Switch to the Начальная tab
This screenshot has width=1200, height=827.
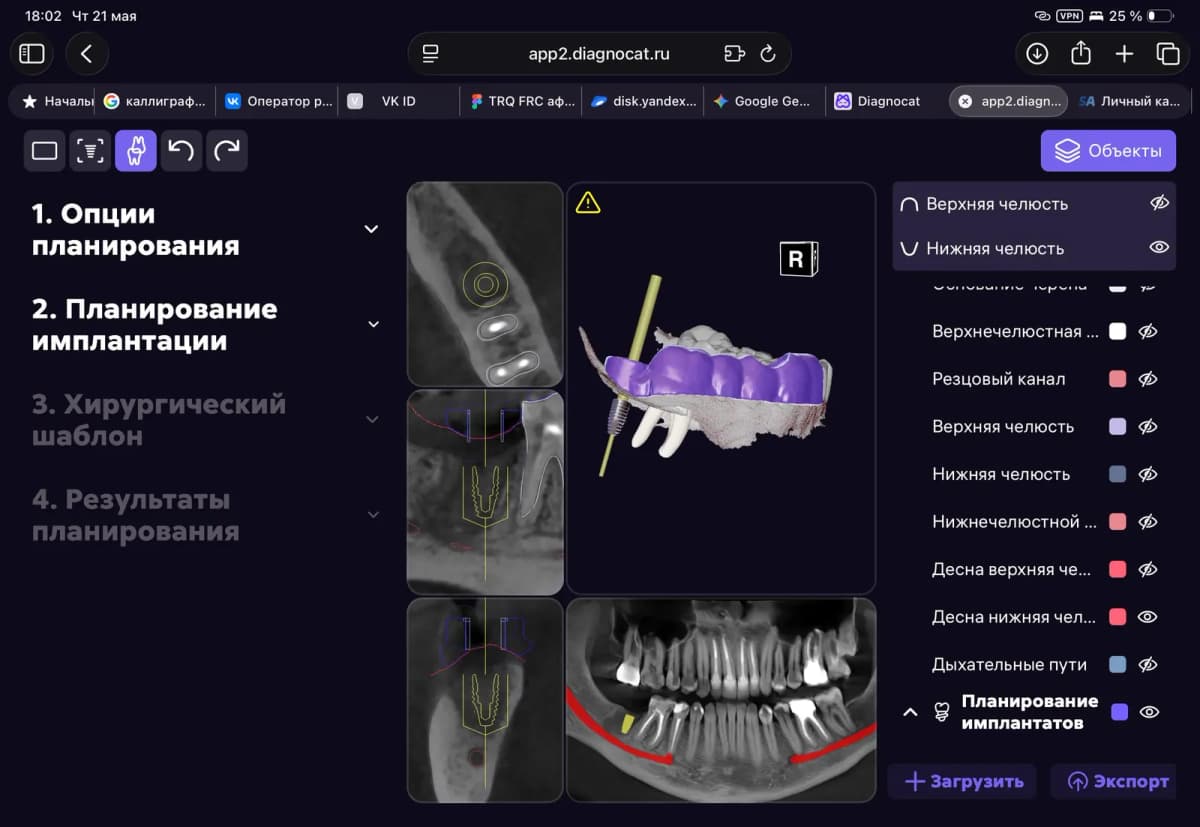coord(56,101)
